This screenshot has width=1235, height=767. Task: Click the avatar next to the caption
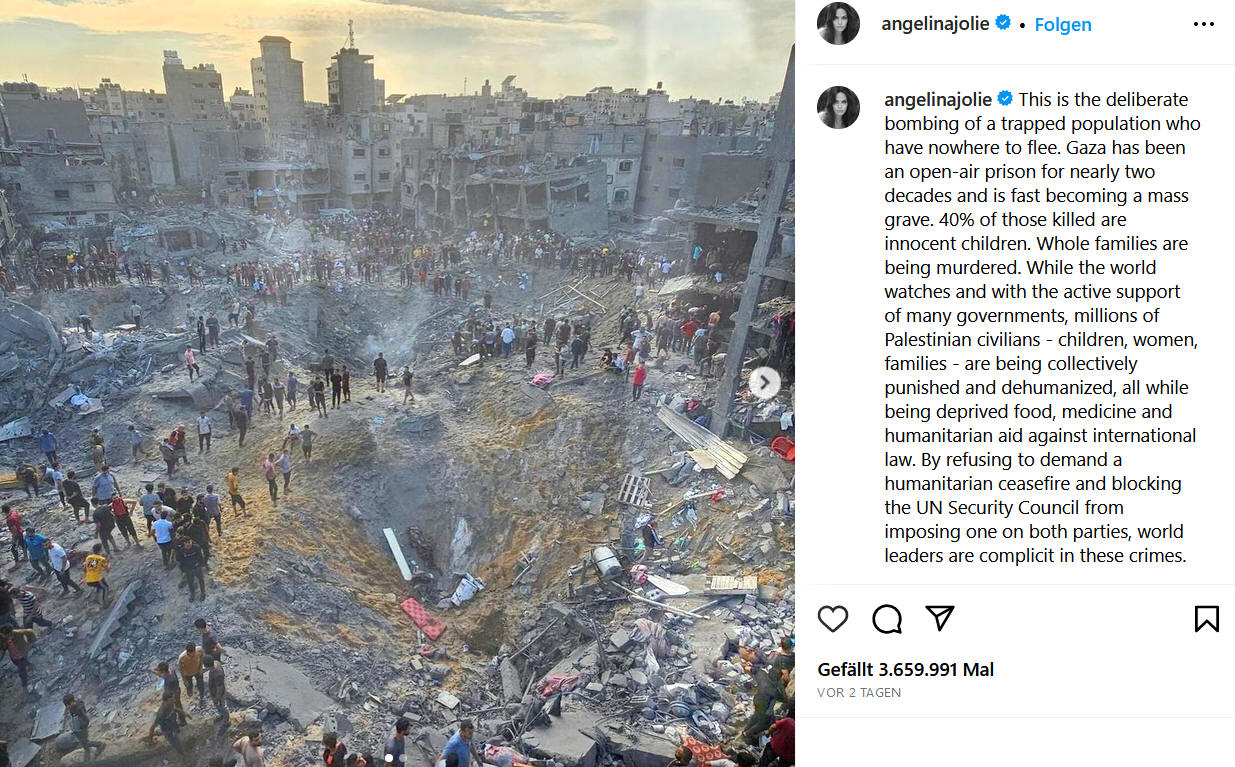click(838, 108)
